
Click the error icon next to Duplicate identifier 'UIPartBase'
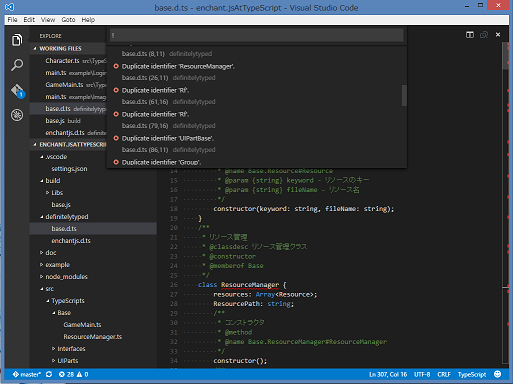116,138
